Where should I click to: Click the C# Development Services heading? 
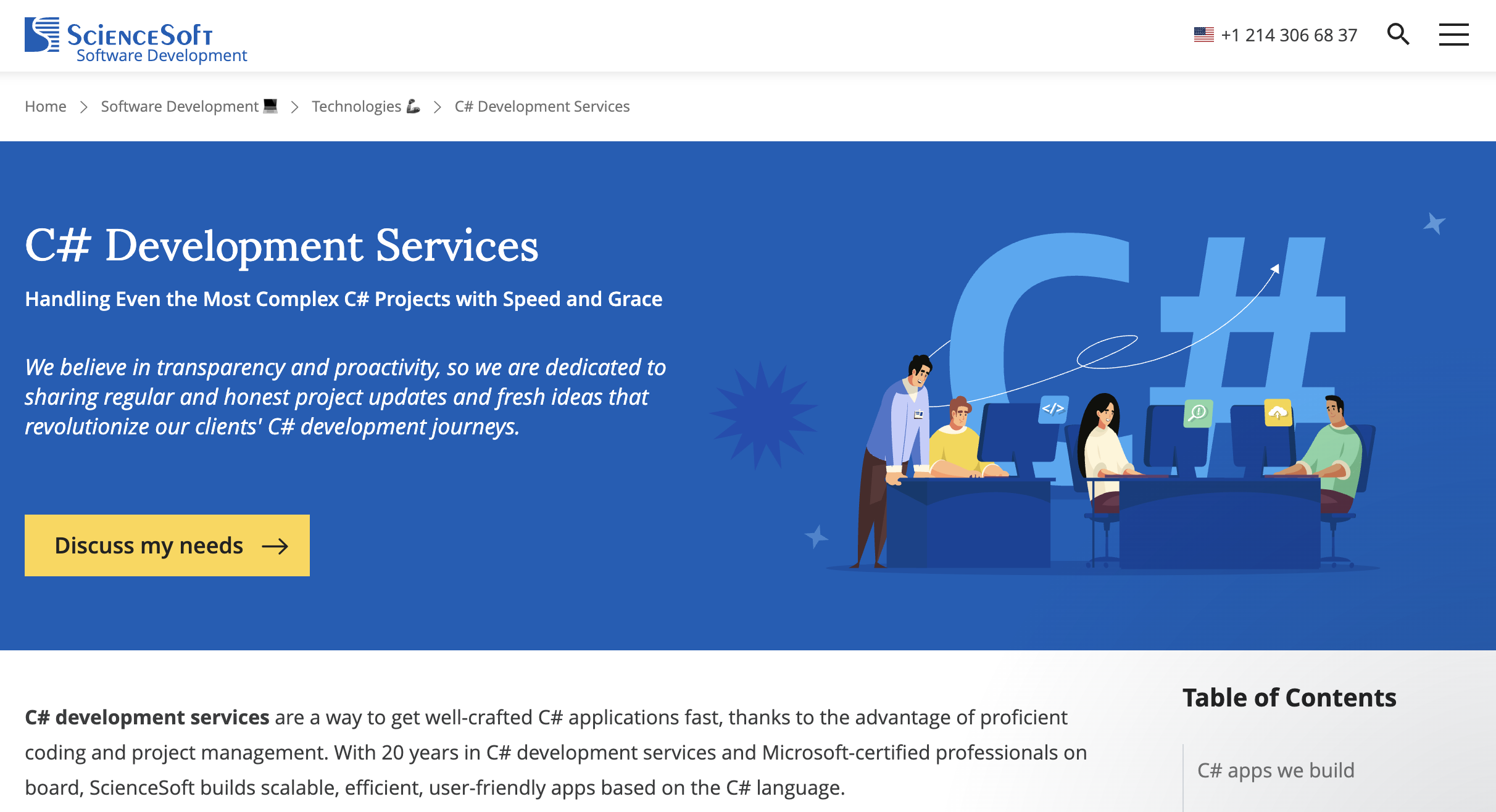pyautogui.click(x=281, y=246)
